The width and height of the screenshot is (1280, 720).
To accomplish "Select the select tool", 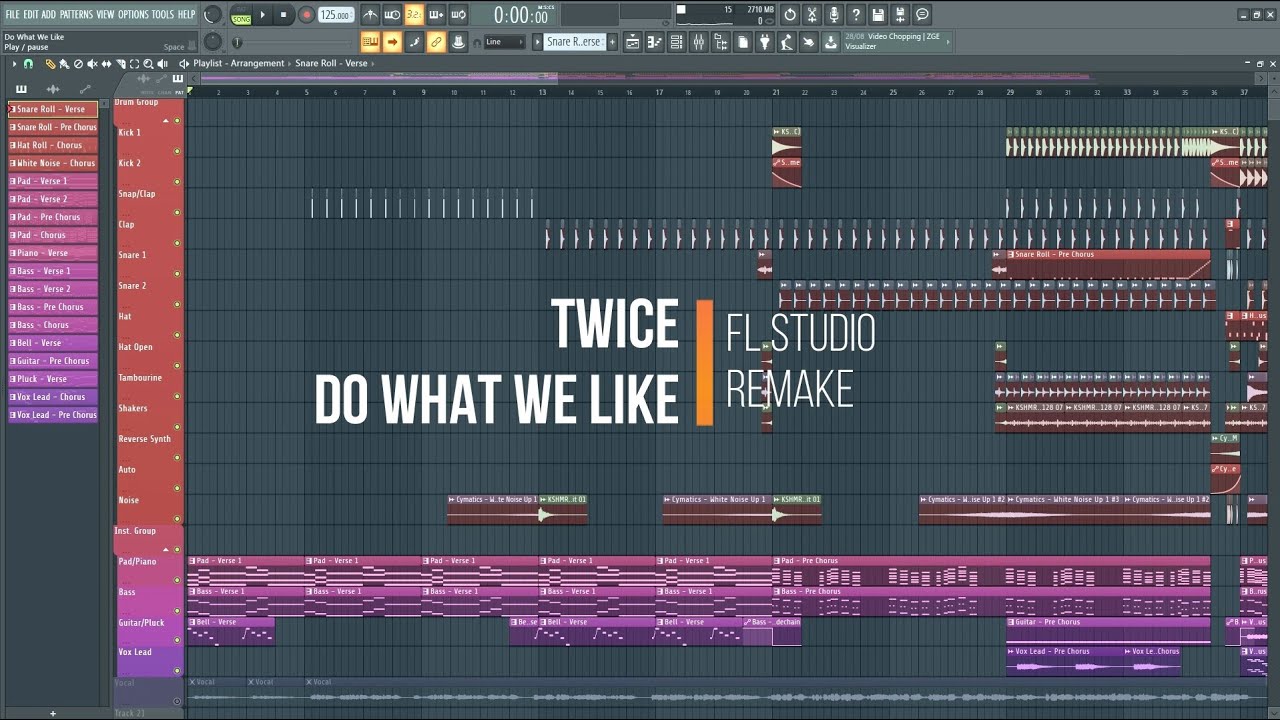I will [134, 64].
